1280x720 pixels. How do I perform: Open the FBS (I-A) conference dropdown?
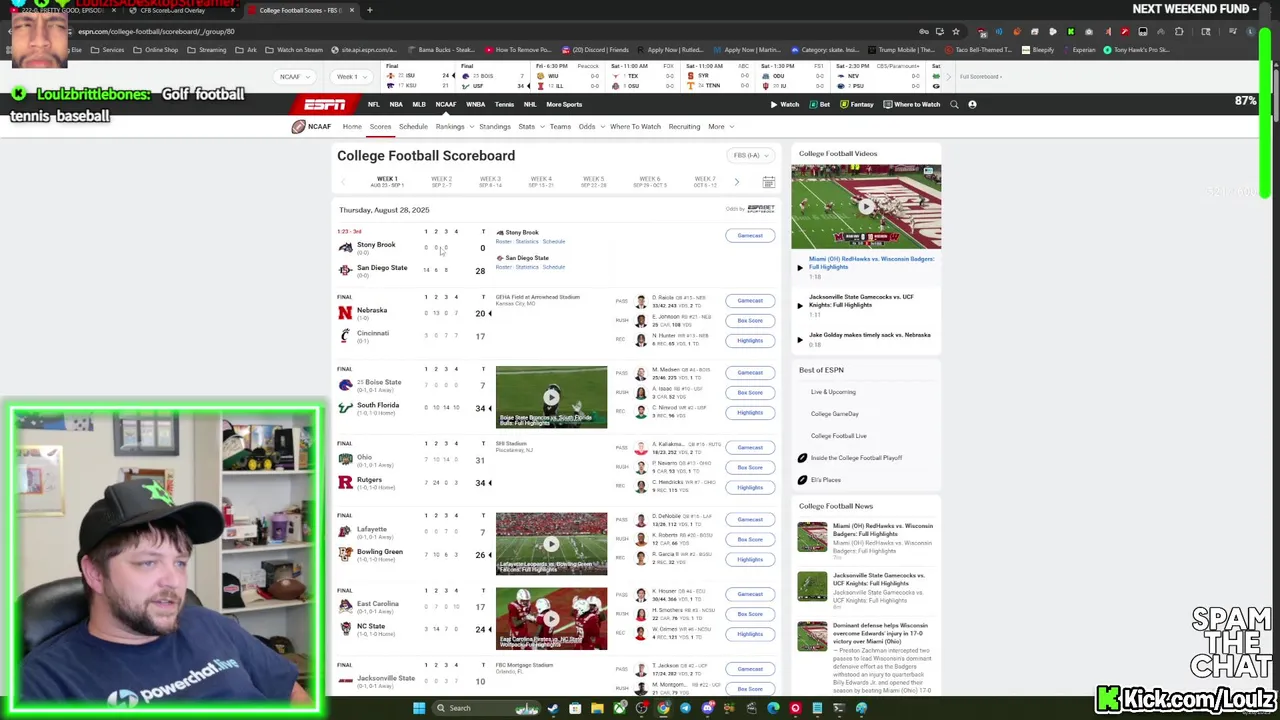click(751, 156)
